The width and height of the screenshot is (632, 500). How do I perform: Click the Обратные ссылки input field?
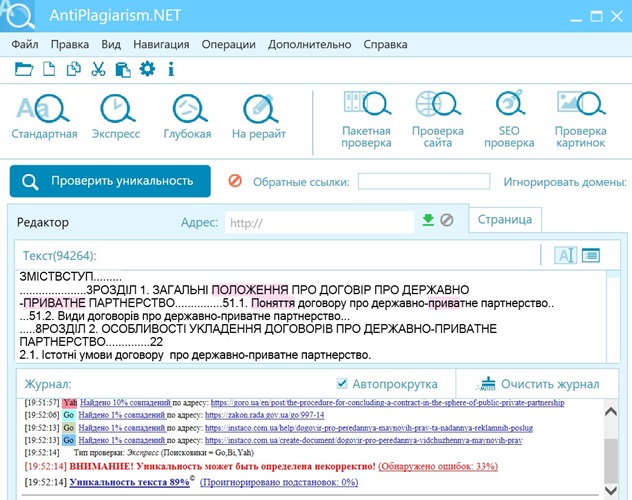coord(424,181)
